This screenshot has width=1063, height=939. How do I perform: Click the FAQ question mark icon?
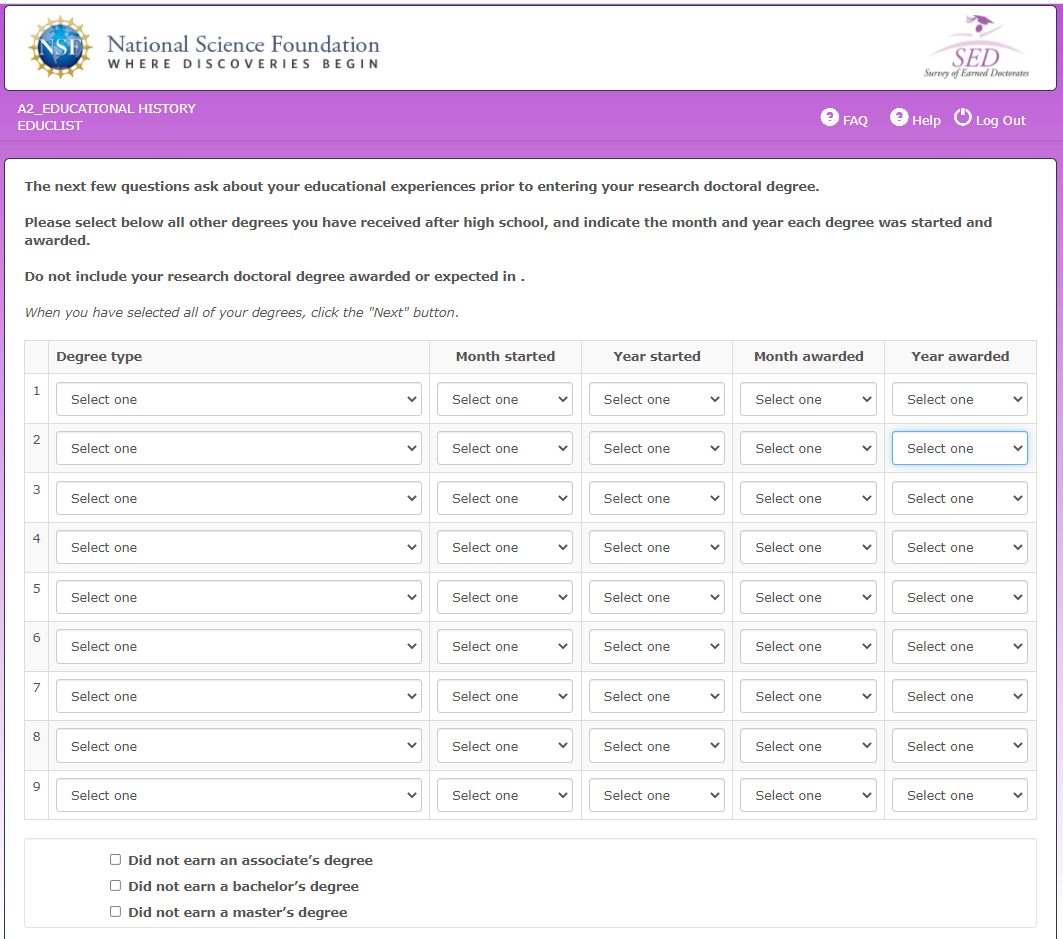pyautogui.click(x=829, y=118)
